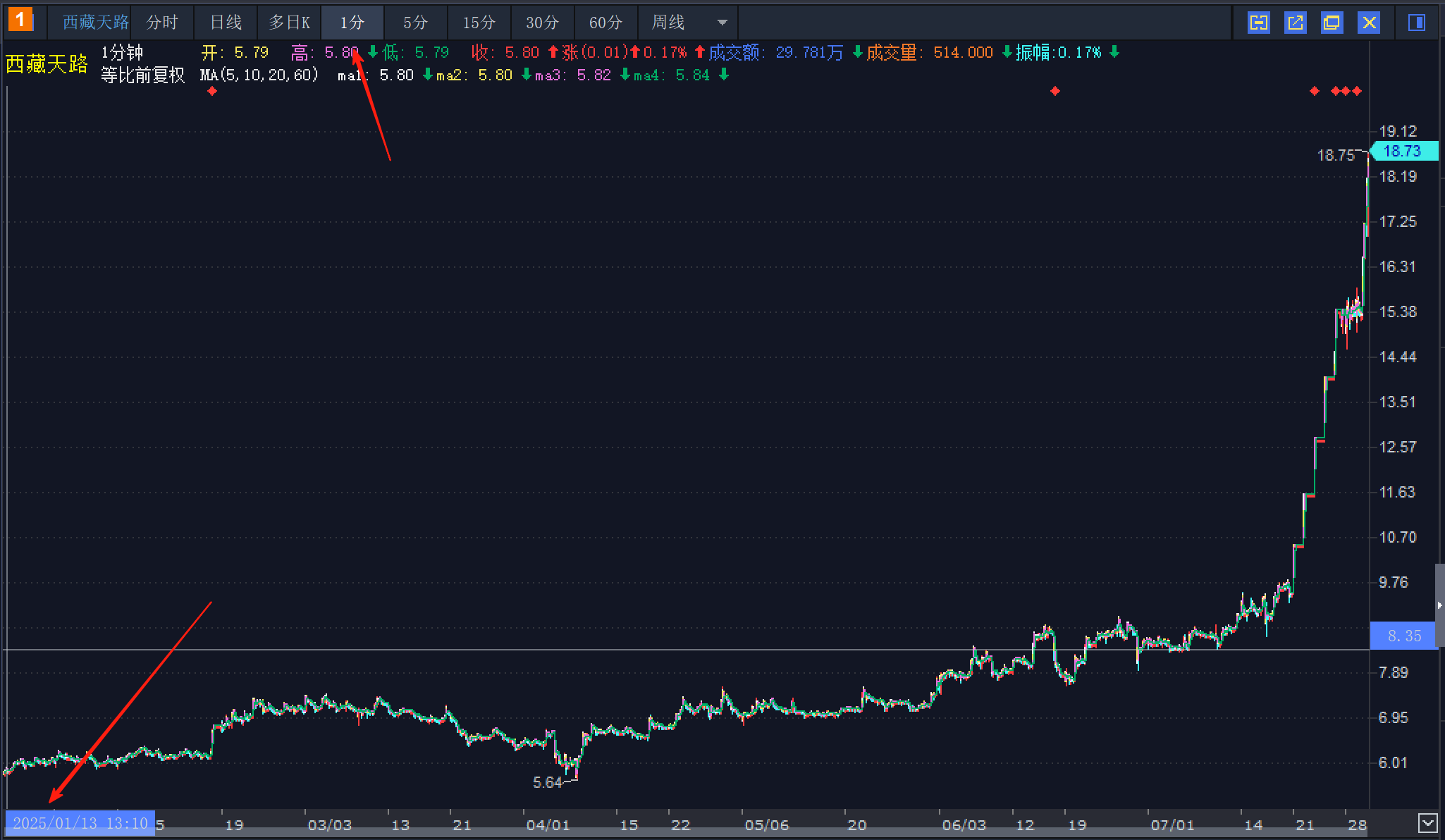Image resolution: width=1445 pixels, height=840 pixels.
Task: Click the red diamond marker near 06/19
Action: [1055, 91]
